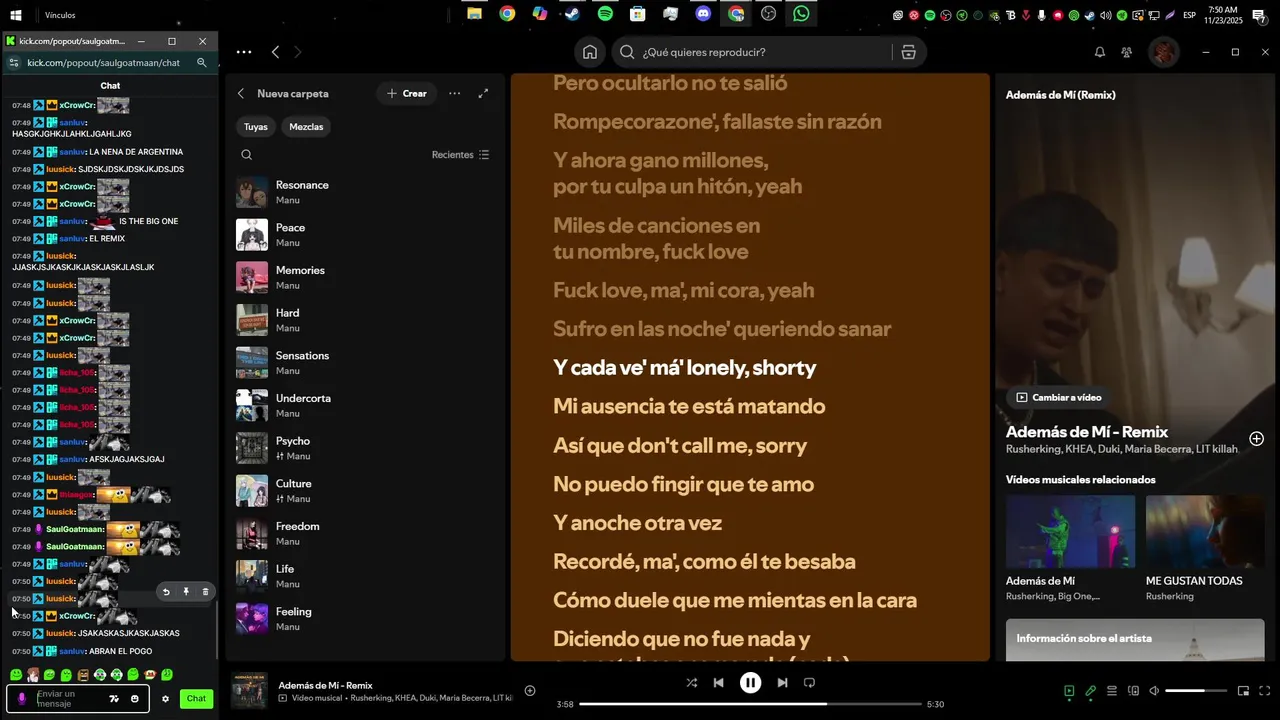Toggle lyrics microphone button
Viewport: 1280px width, 720px height.
click(x=1090, y=690)
